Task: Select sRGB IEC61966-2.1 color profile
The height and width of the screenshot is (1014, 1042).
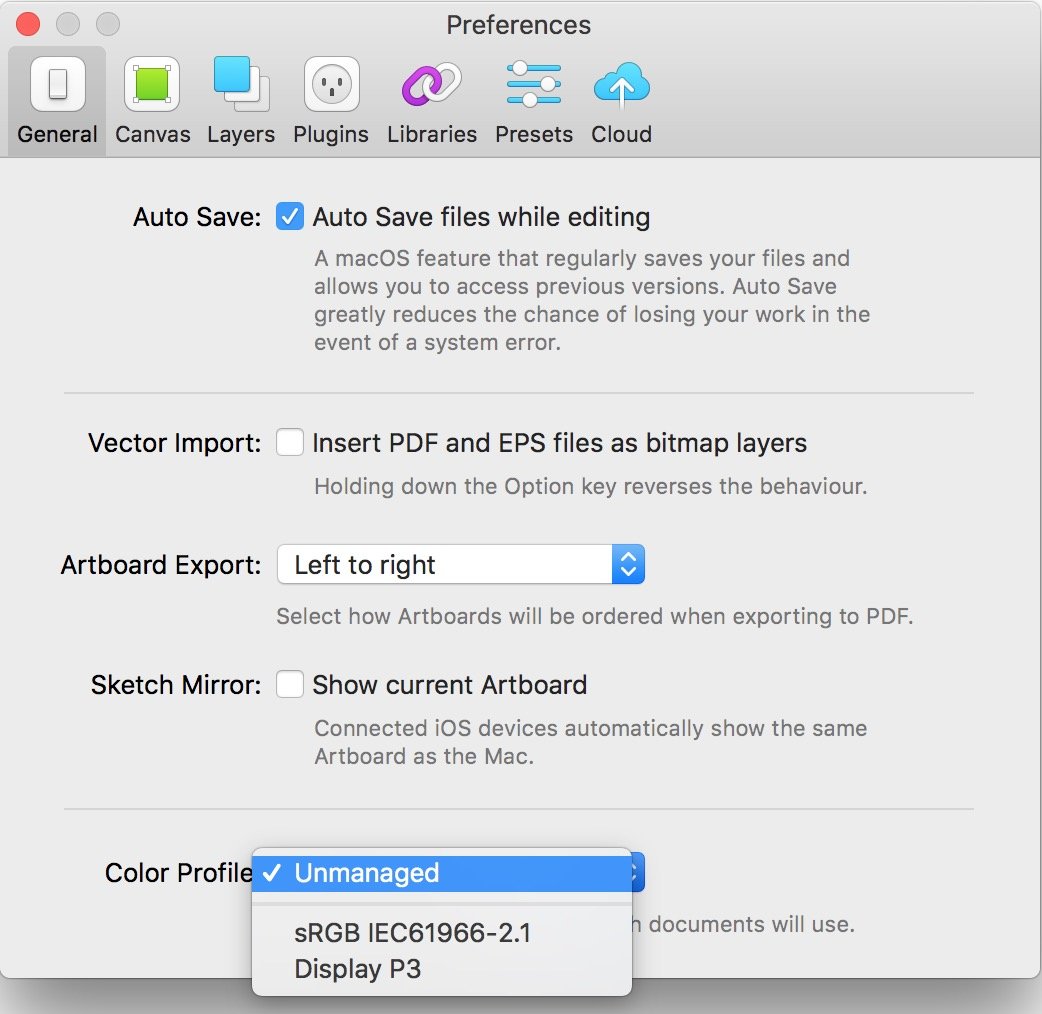Action: coord(442,933)
